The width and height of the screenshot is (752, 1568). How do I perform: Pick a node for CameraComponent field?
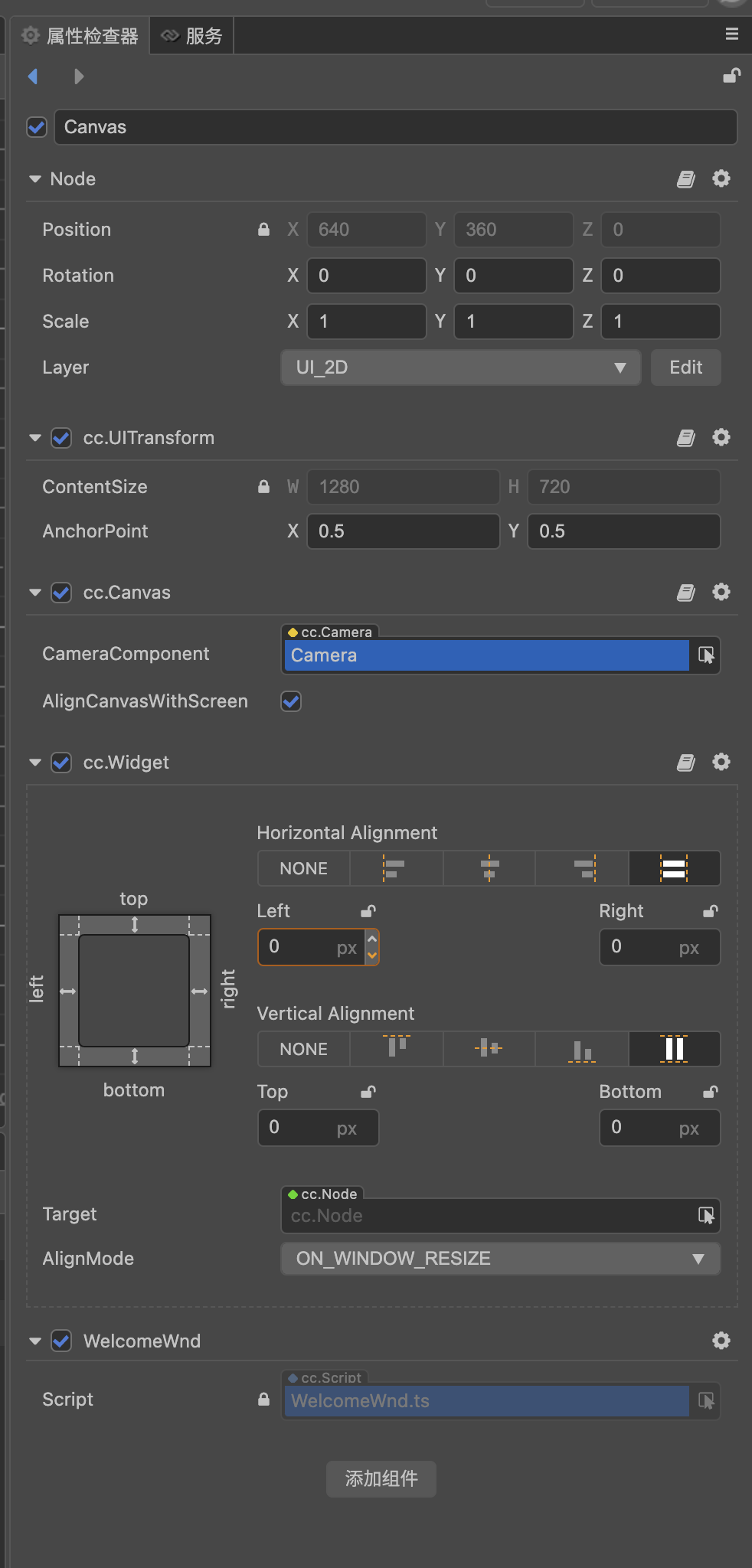pos(705,655)
